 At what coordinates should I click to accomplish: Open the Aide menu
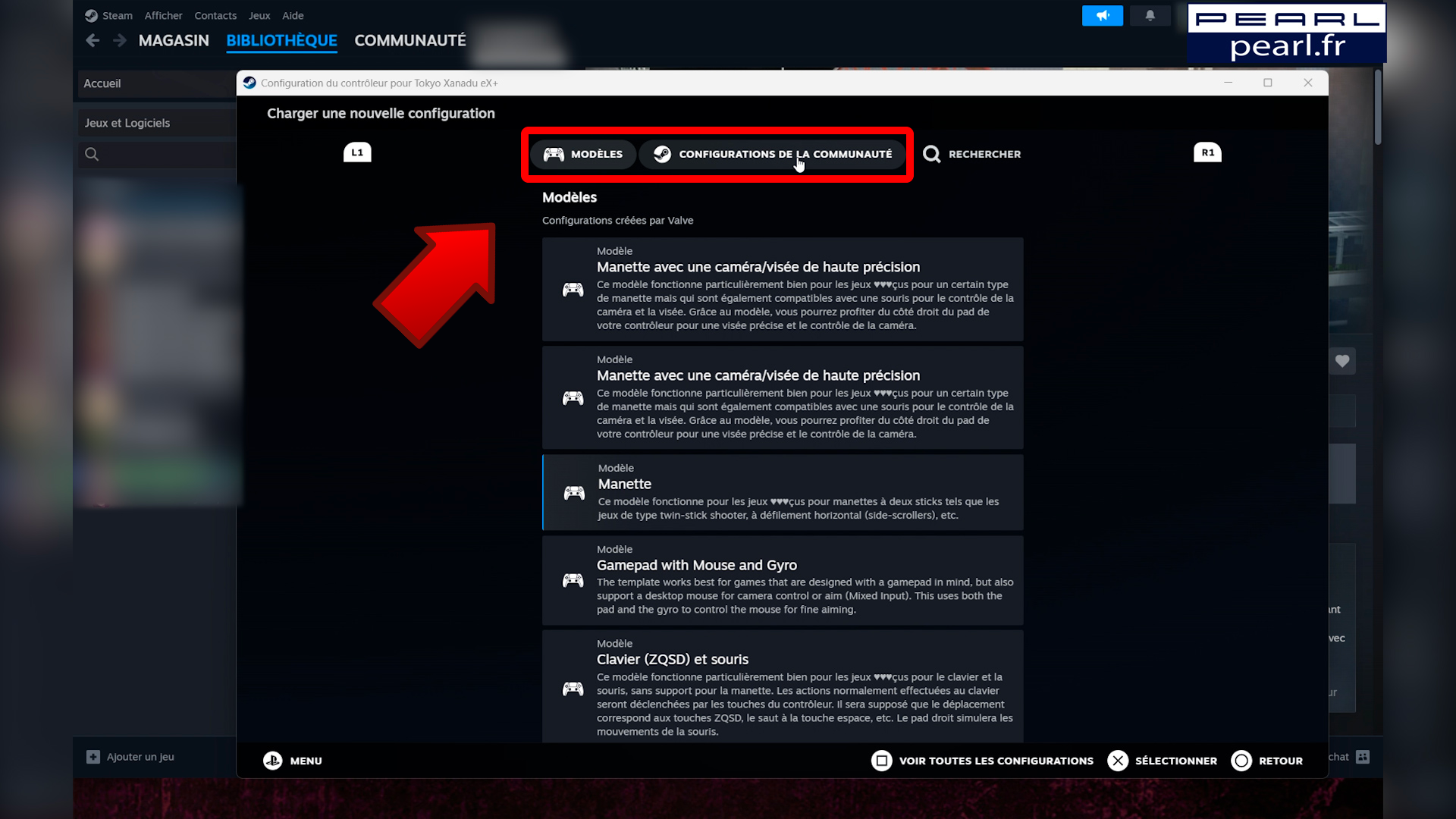coord(292,15)
